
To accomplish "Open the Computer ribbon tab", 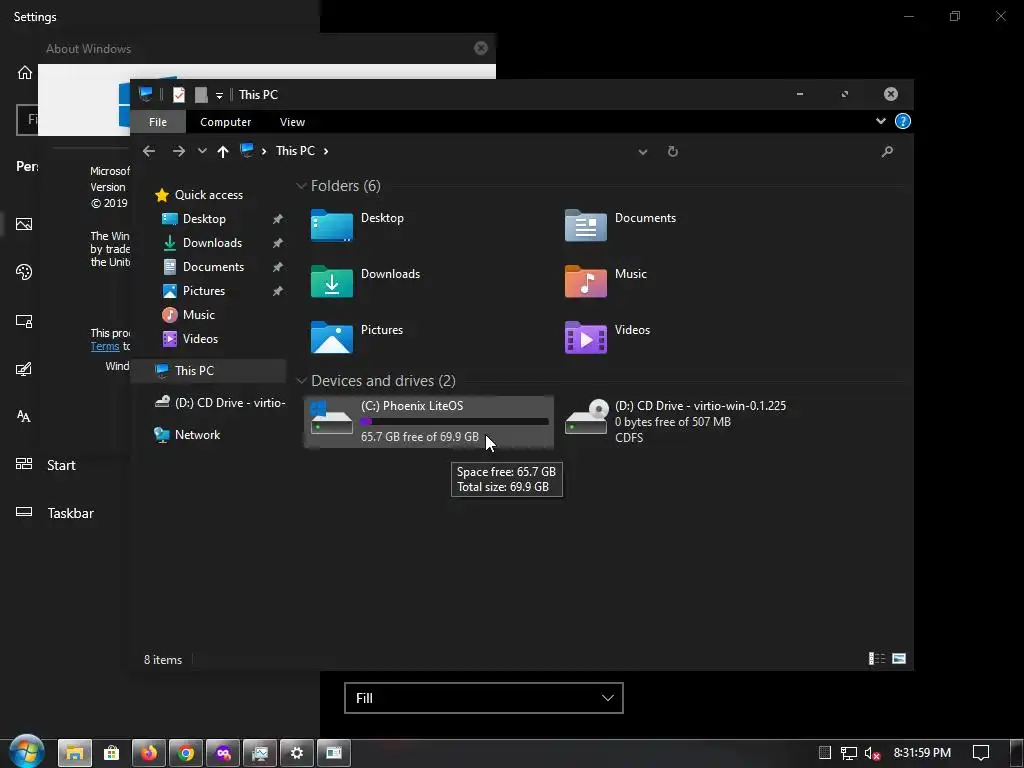I will coord(225,122).
